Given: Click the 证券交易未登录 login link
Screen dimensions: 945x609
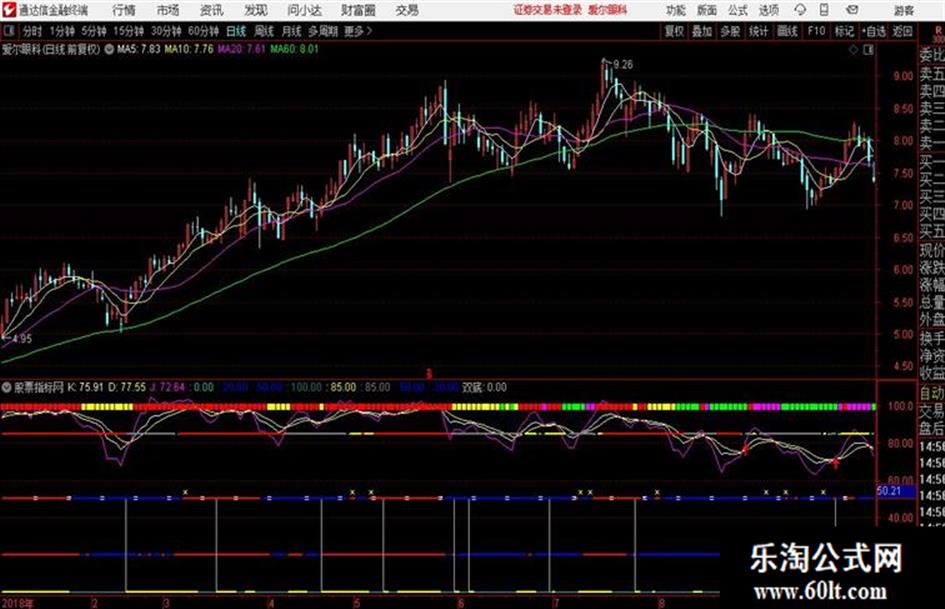Looking at the screenshot, I should click(x=547, y=10).
